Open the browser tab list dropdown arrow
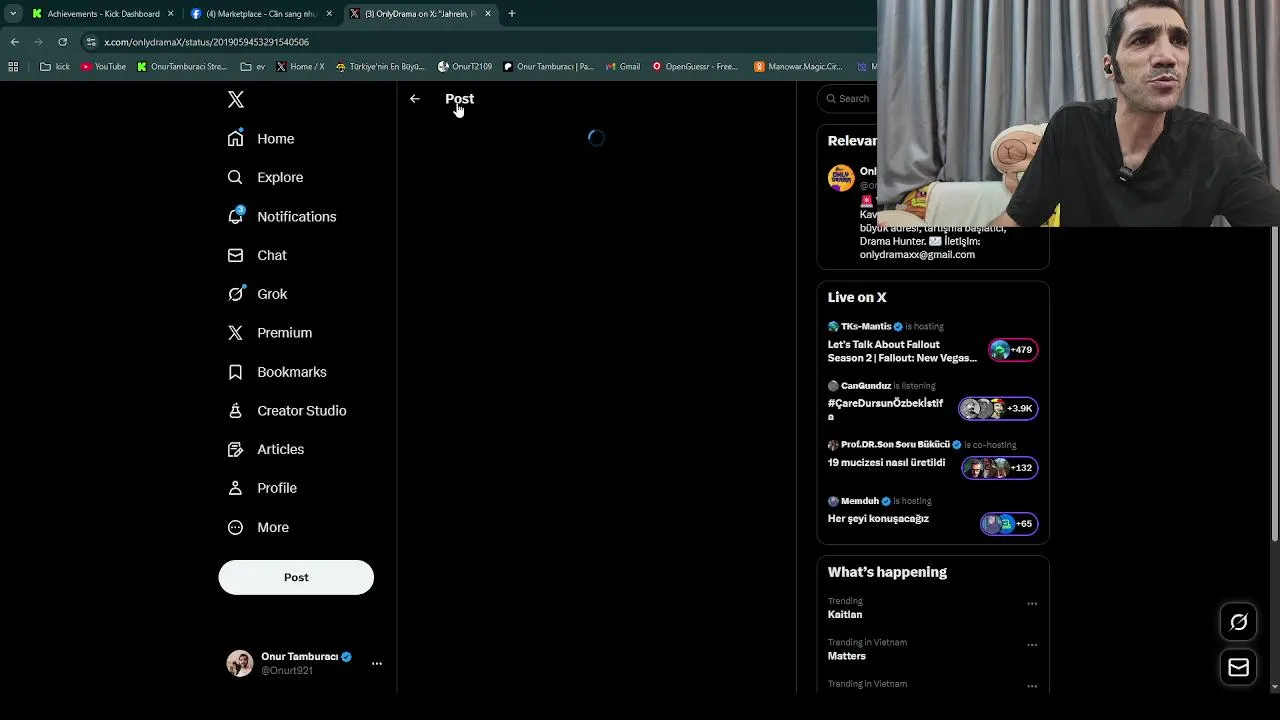 tap(13, 14)
